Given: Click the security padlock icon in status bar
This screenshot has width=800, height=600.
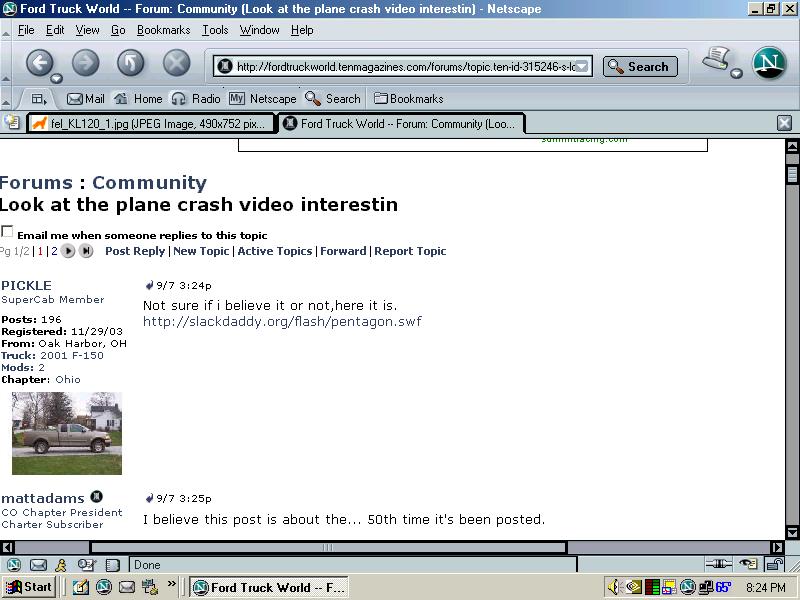Looking at the screenshot, I should pos(775,564).
